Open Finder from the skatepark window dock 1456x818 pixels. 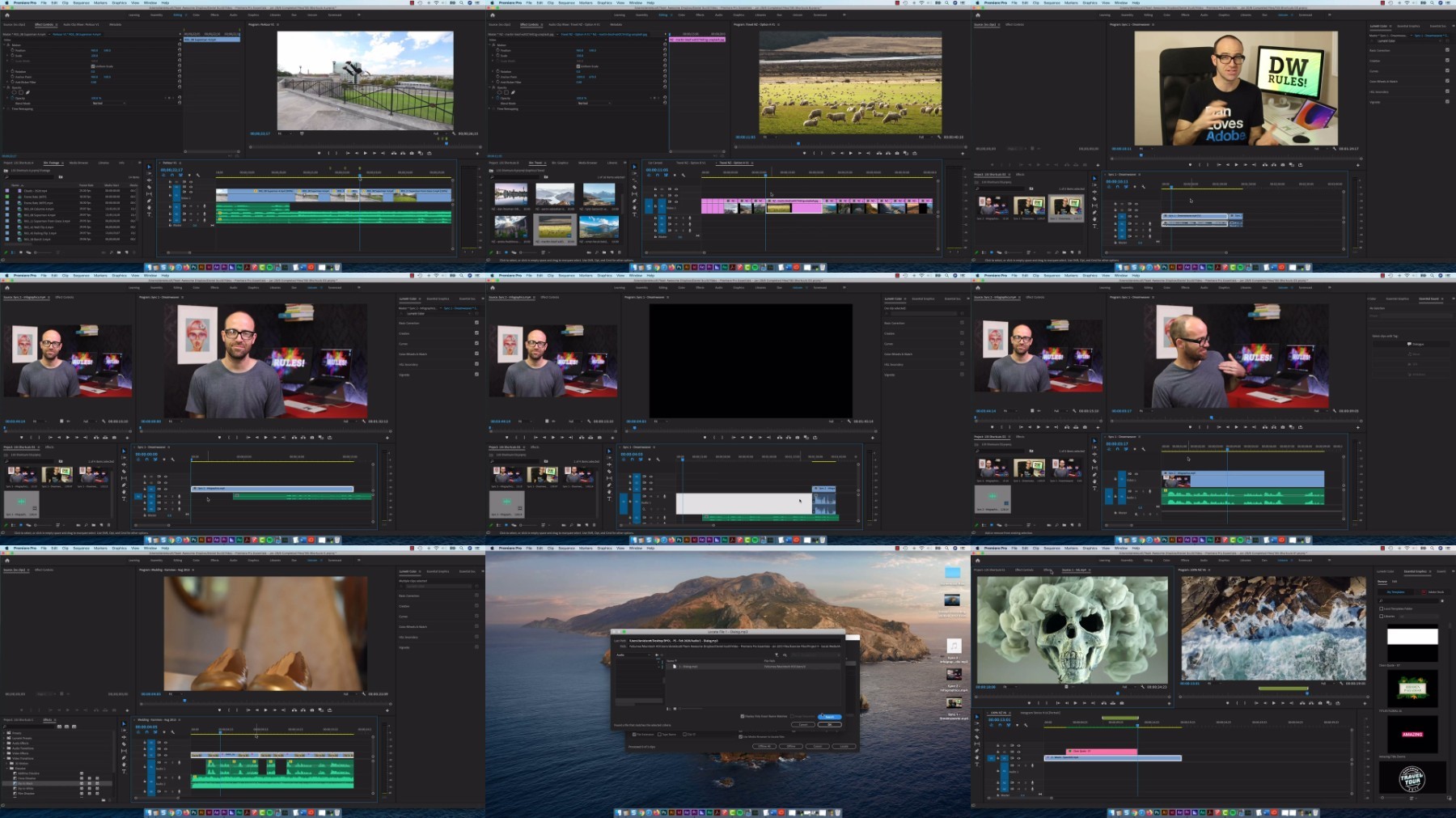tap(149, 267)
